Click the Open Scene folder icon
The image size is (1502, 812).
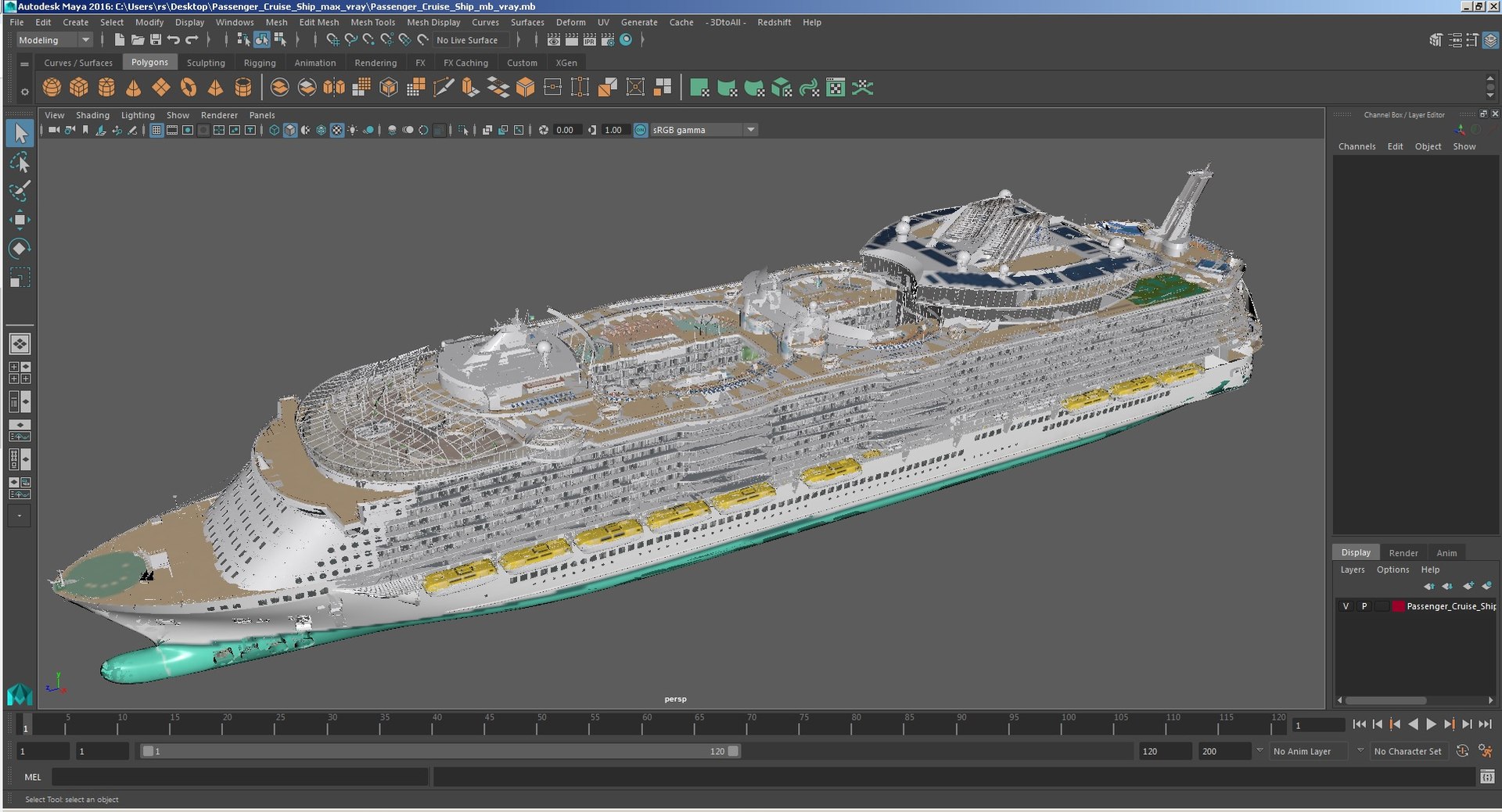138,40
